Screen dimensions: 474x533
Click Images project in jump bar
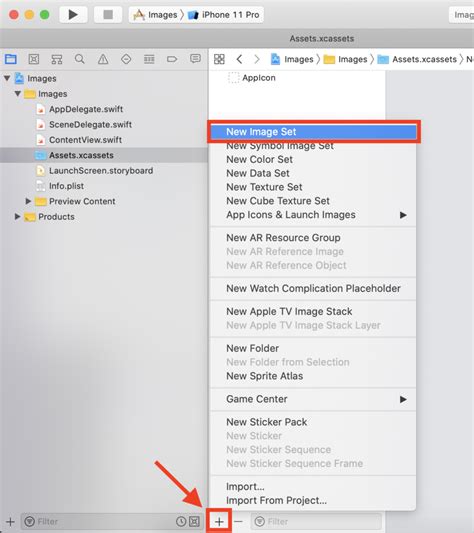pyautogui.click(x=292, y=59)
